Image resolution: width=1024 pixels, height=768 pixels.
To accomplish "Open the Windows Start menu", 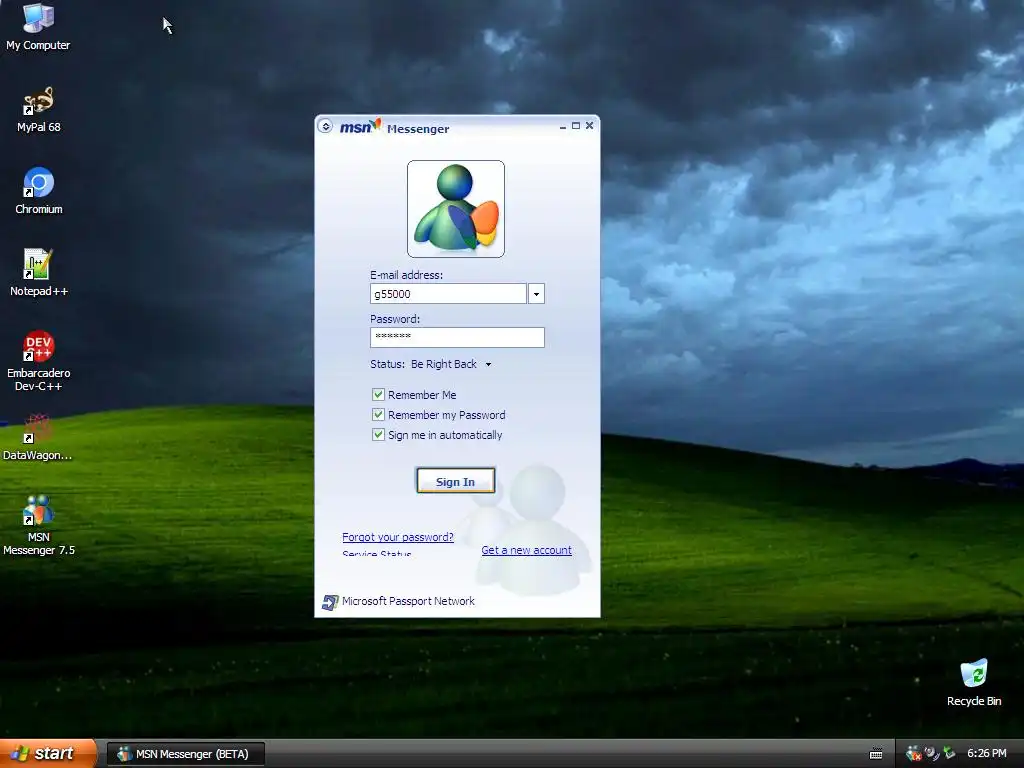I will pyautogui.click(x=48, y=754).
